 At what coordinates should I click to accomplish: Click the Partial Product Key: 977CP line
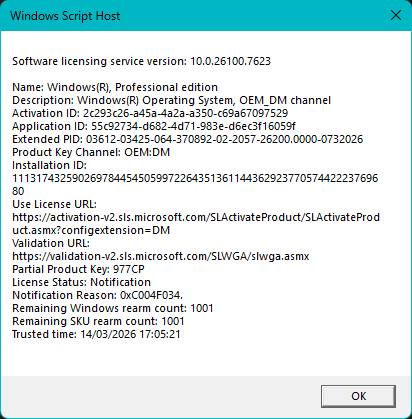[78, 269]
